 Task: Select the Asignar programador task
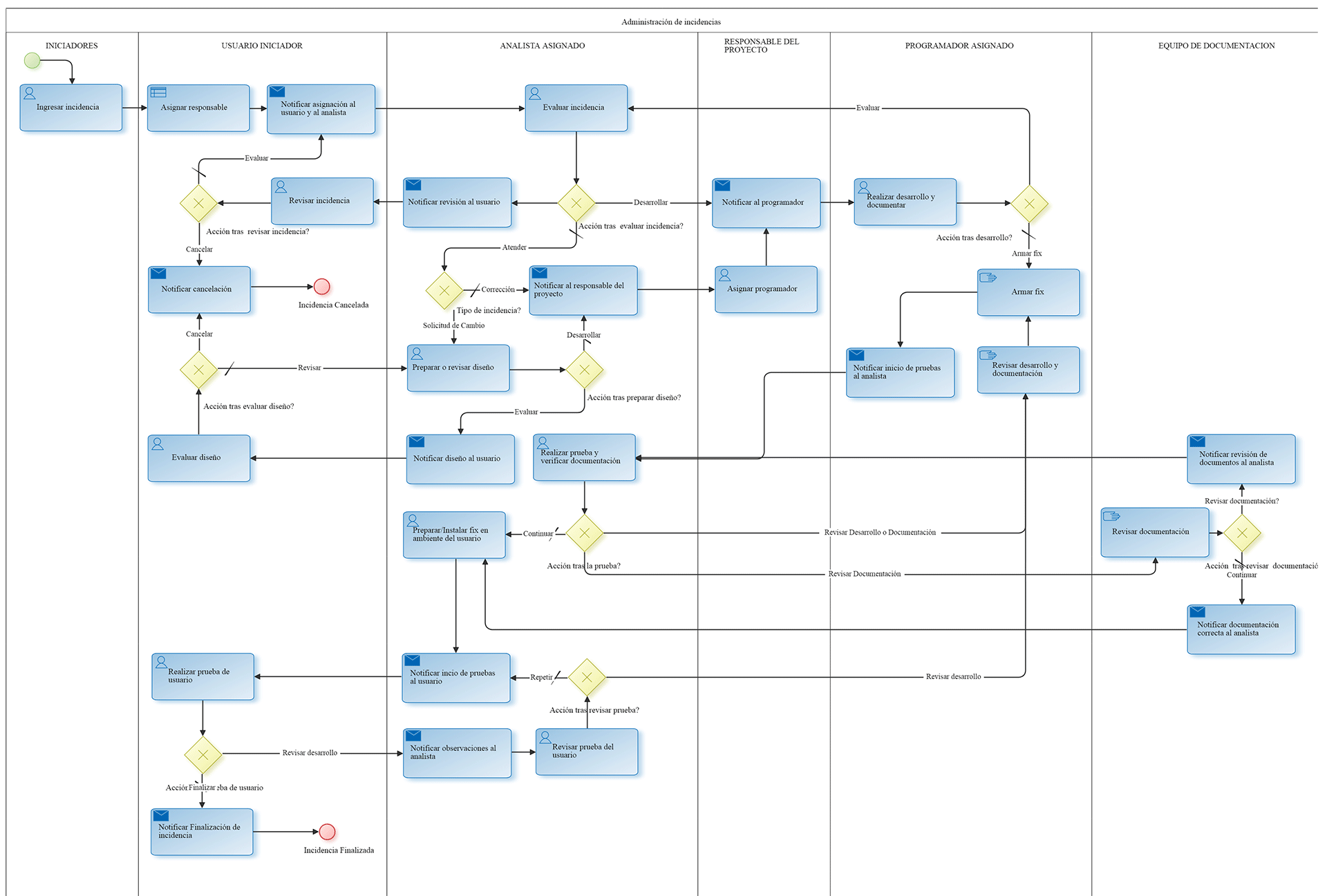(766, 289)
